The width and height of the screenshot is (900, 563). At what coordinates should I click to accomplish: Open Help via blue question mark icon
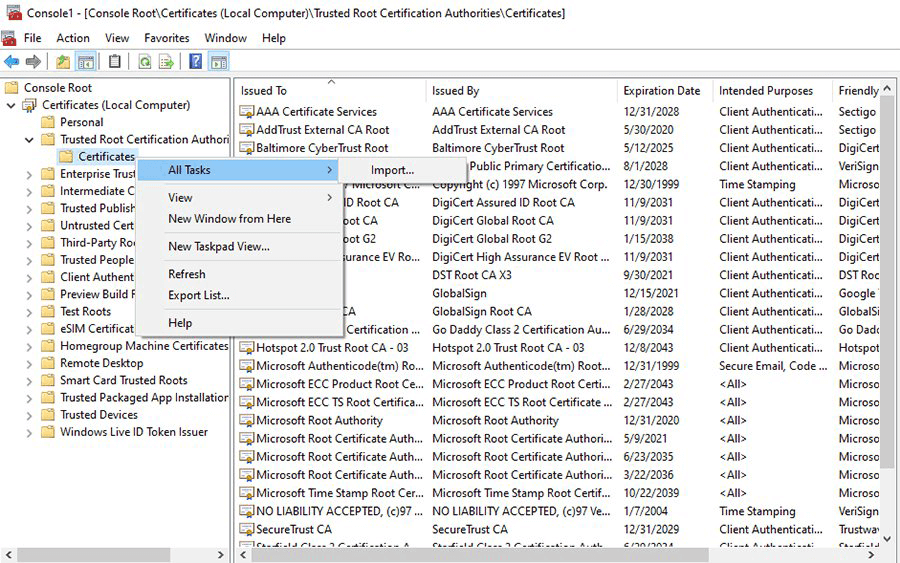(x=196, y=62)
